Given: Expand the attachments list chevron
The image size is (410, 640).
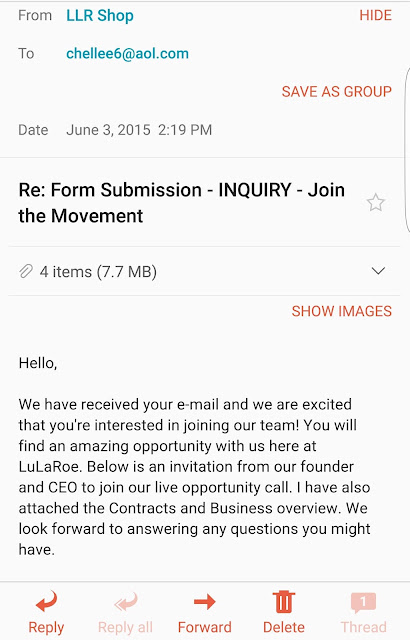Looking at the screenshot, I should (x=378, y=271).
